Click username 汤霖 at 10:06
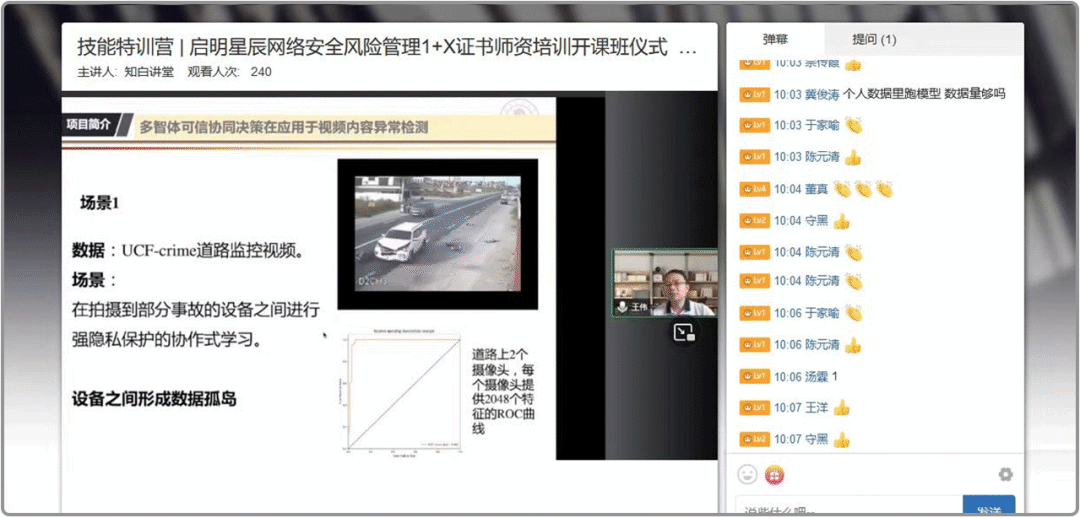This screenshot has width=1080, height=518. point(816,377)
